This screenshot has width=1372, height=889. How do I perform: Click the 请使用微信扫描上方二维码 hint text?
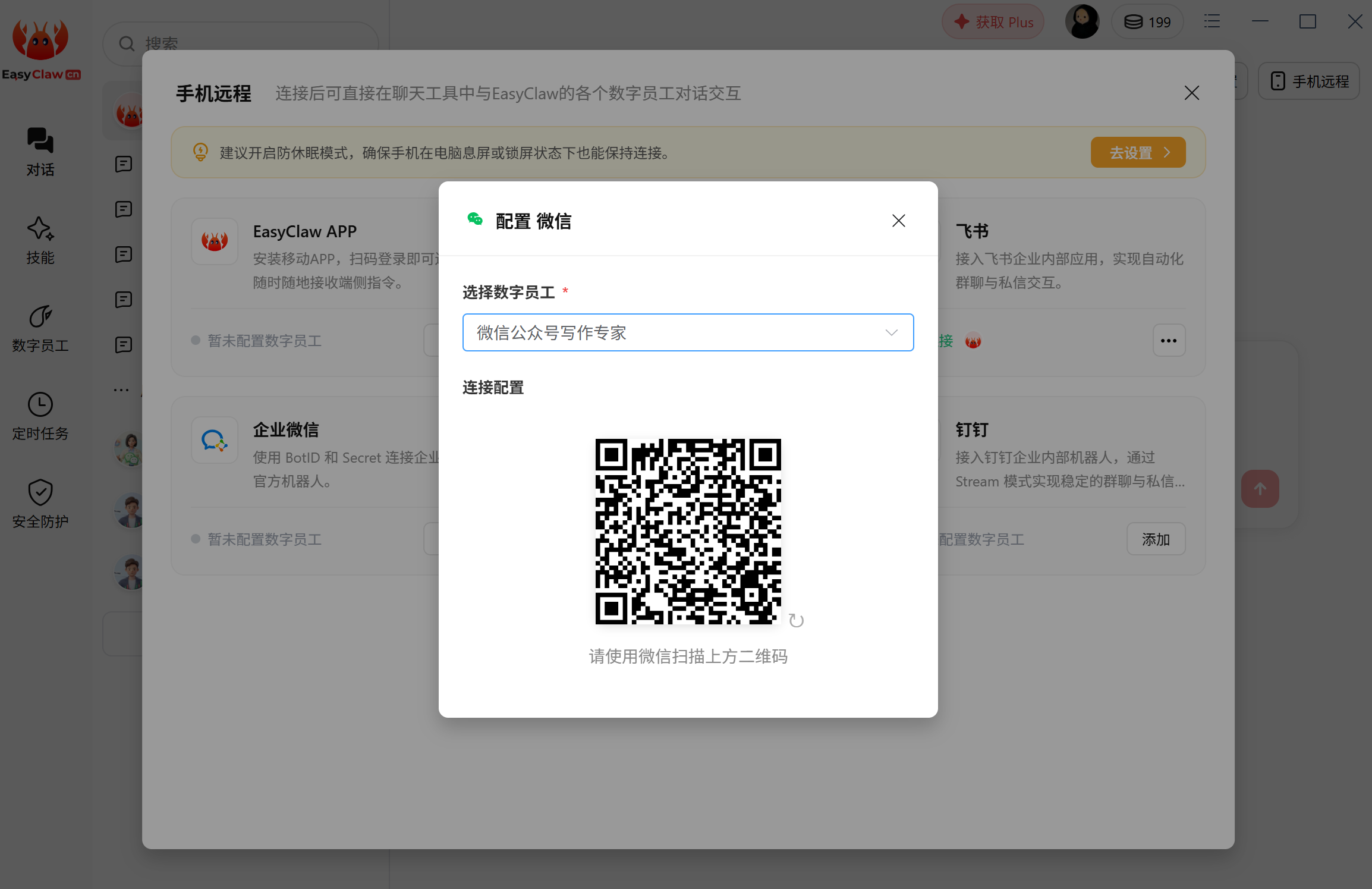[688, 656]
